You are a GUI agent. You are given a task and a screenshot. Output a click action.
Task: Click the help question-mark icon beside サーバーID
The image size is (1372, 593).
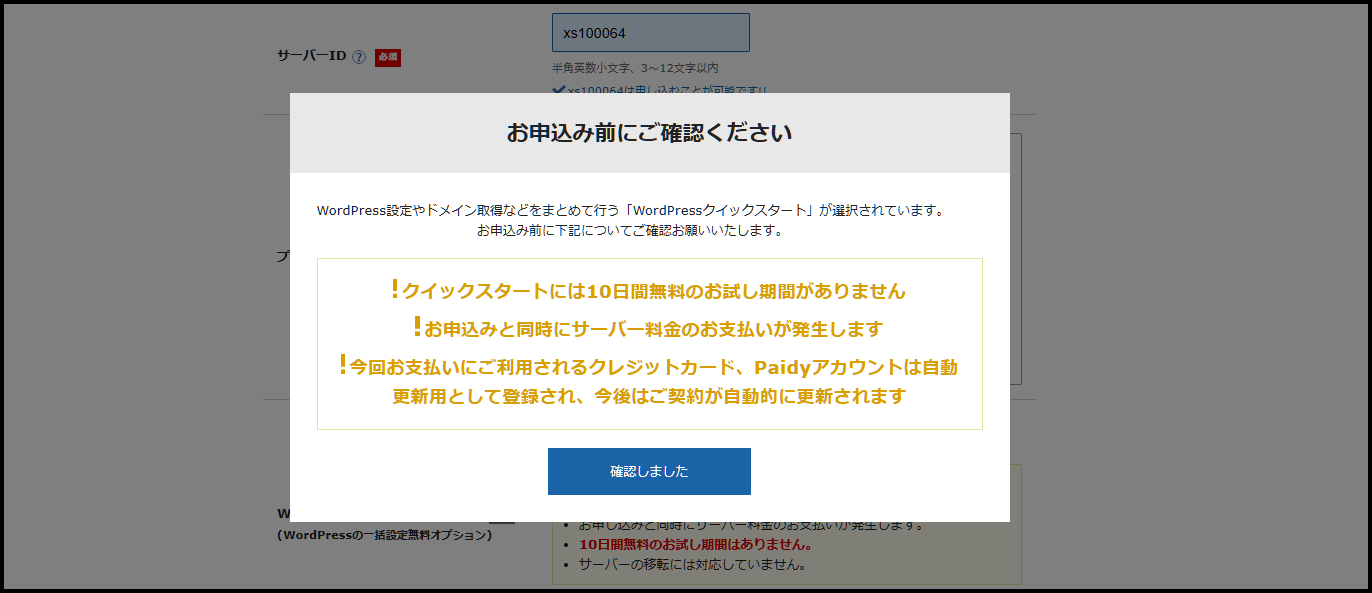359,57
